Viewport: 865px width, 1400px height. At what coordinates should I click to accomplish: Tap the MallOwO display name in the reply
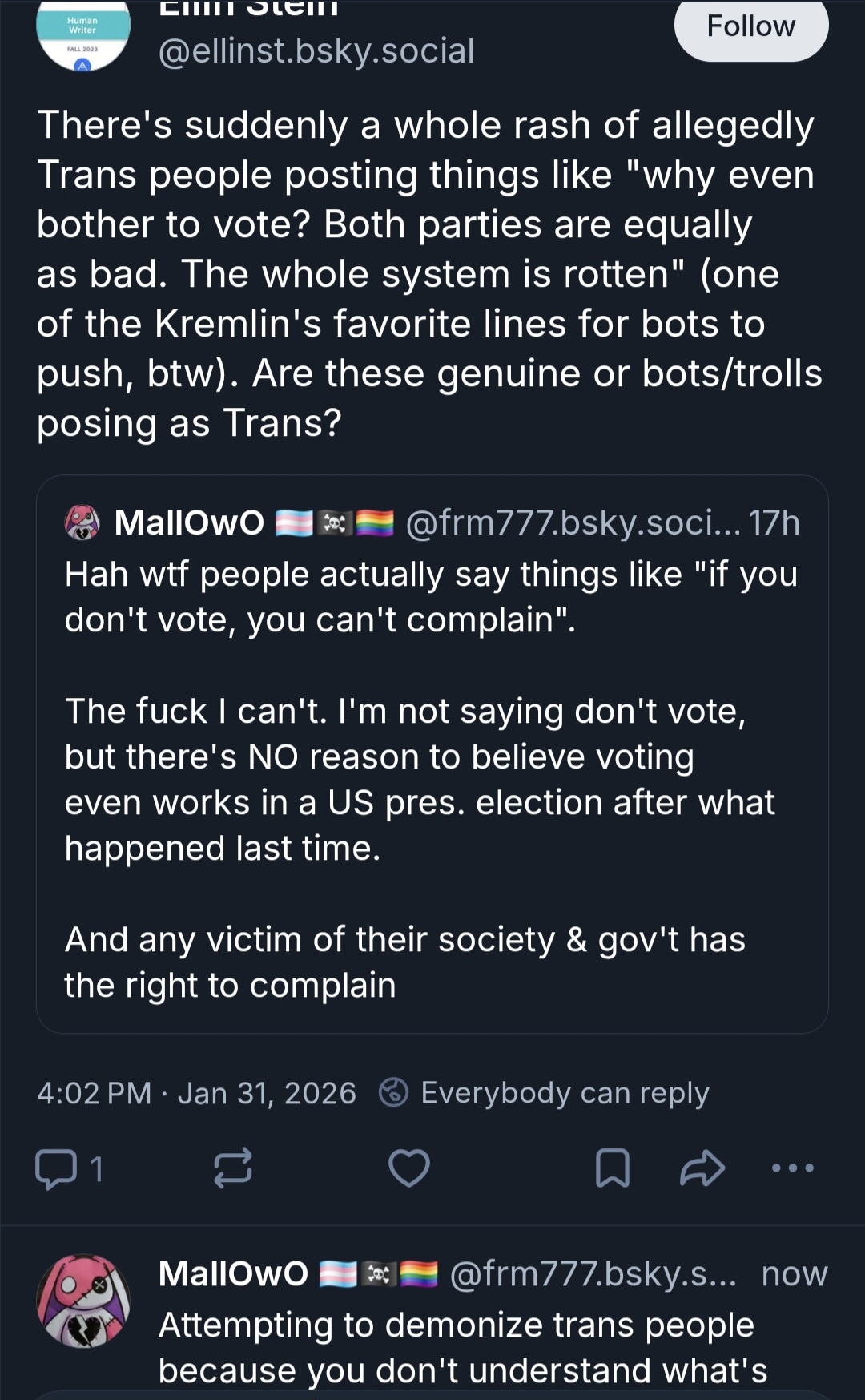point(233,1273)
